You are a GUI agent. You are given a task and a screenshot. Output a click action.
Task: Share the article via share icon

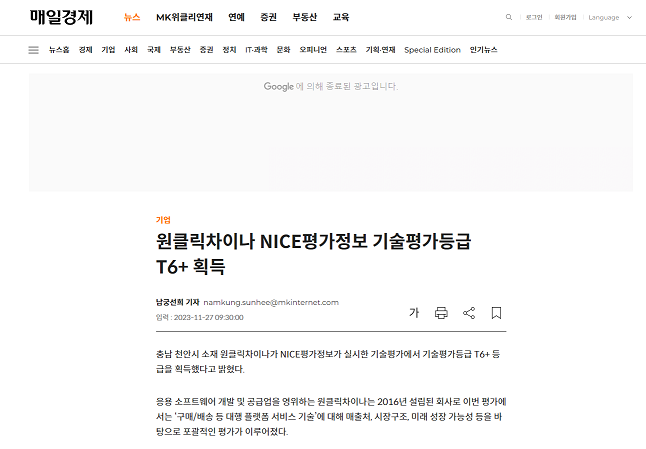(x=469, y=313)
